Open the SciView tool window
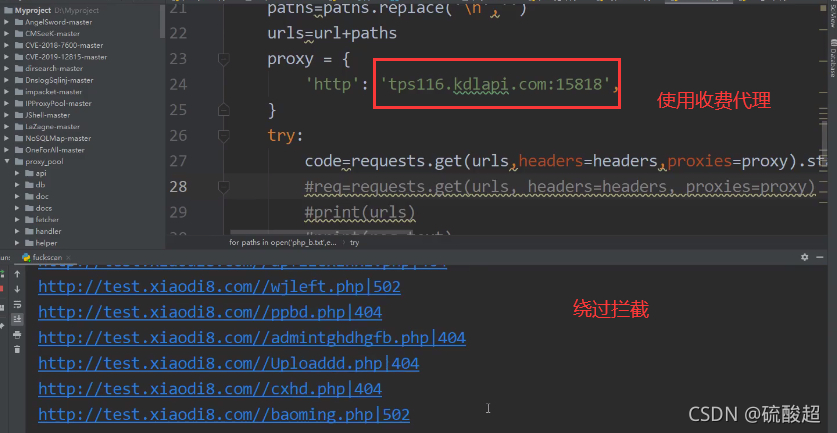Viewport: 837px width, 433px height. [832, 16]
